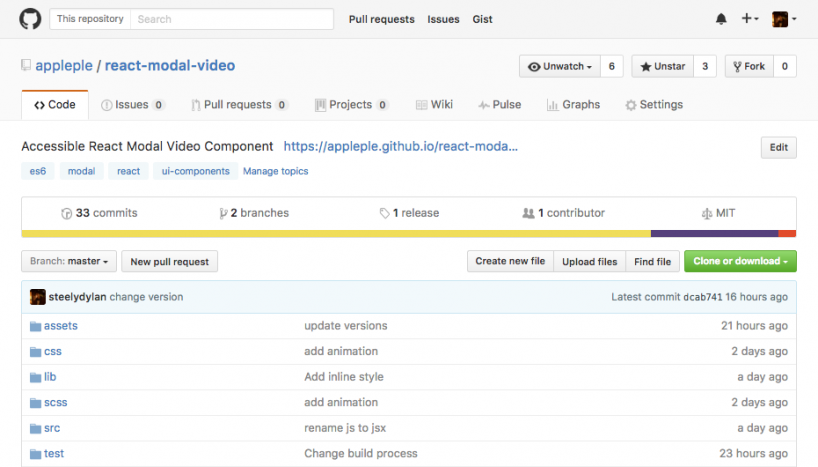Open the Settings tab
Viewport: 818px width, 467px height.
654,104
